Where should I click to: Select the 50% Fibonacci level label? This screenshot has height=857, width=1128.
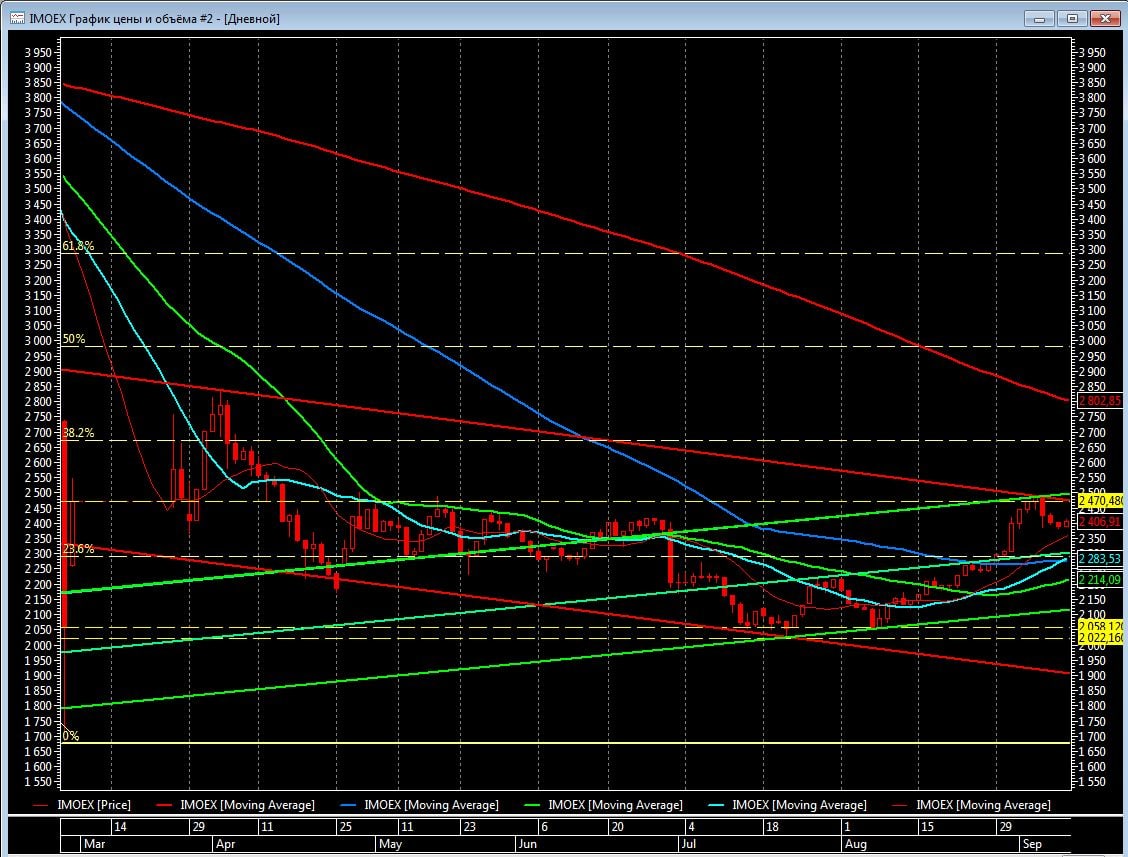[x=74, y=339]
